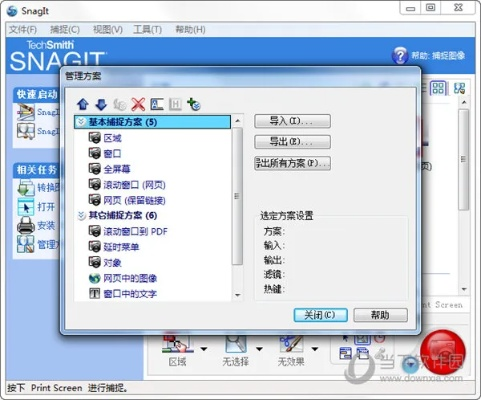Viewport: 481px width, 400px height.
Task: Click the 无效果 effects icon
Action: click(x=291, y=343)
